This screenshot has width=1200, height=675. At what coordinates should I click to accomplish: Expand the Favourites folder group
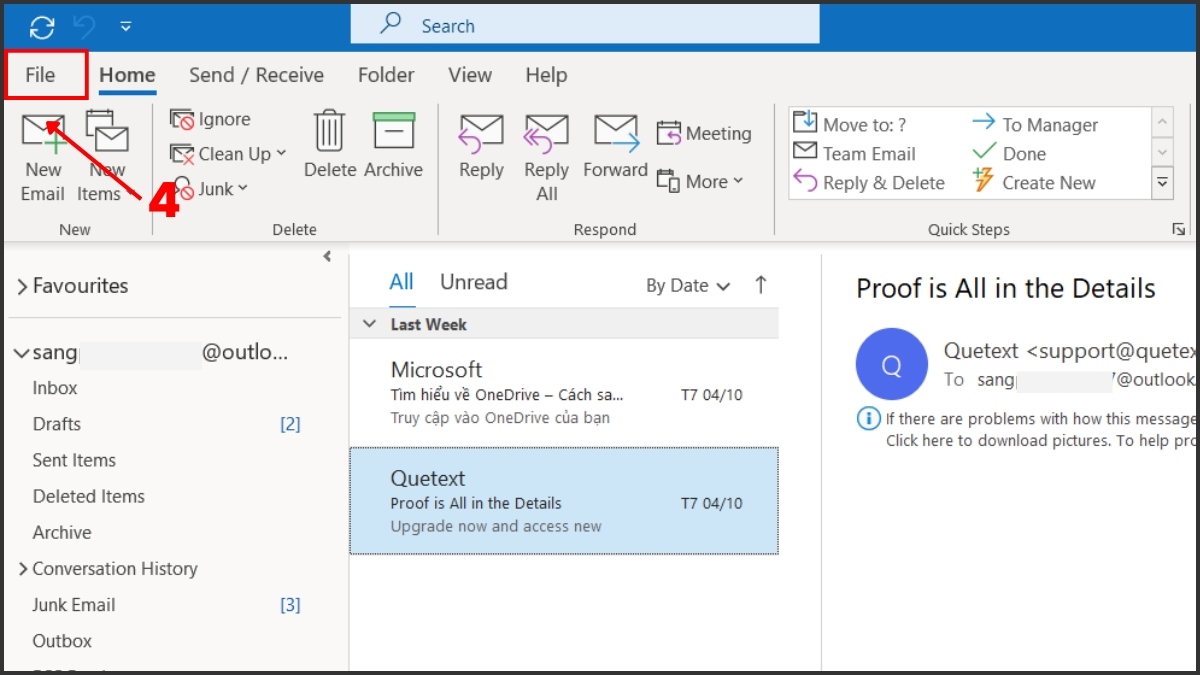click(x=22, y=286)
